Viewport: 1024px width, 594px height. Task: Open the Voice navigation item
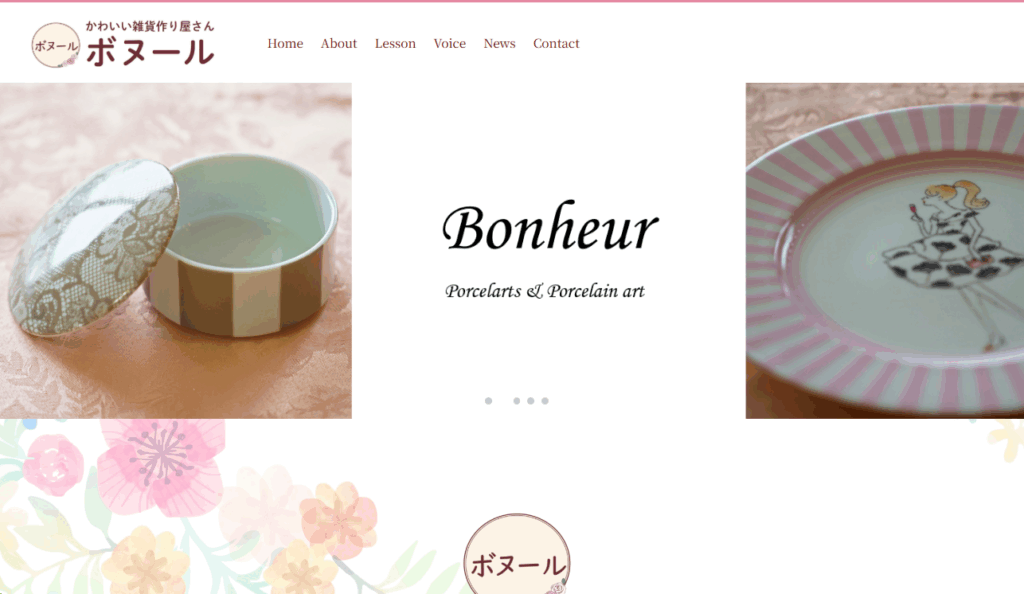[449, 43]
